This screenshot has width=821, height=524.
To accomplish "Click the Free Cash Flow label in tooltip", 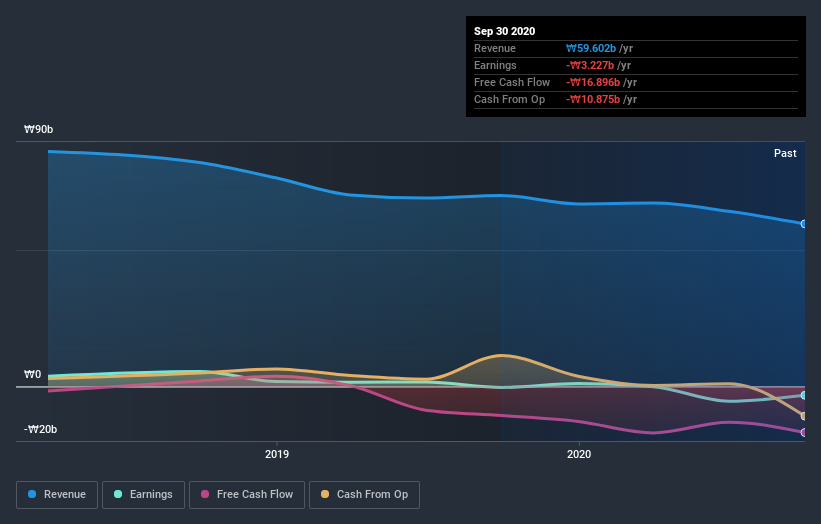I will pos(512,82).
